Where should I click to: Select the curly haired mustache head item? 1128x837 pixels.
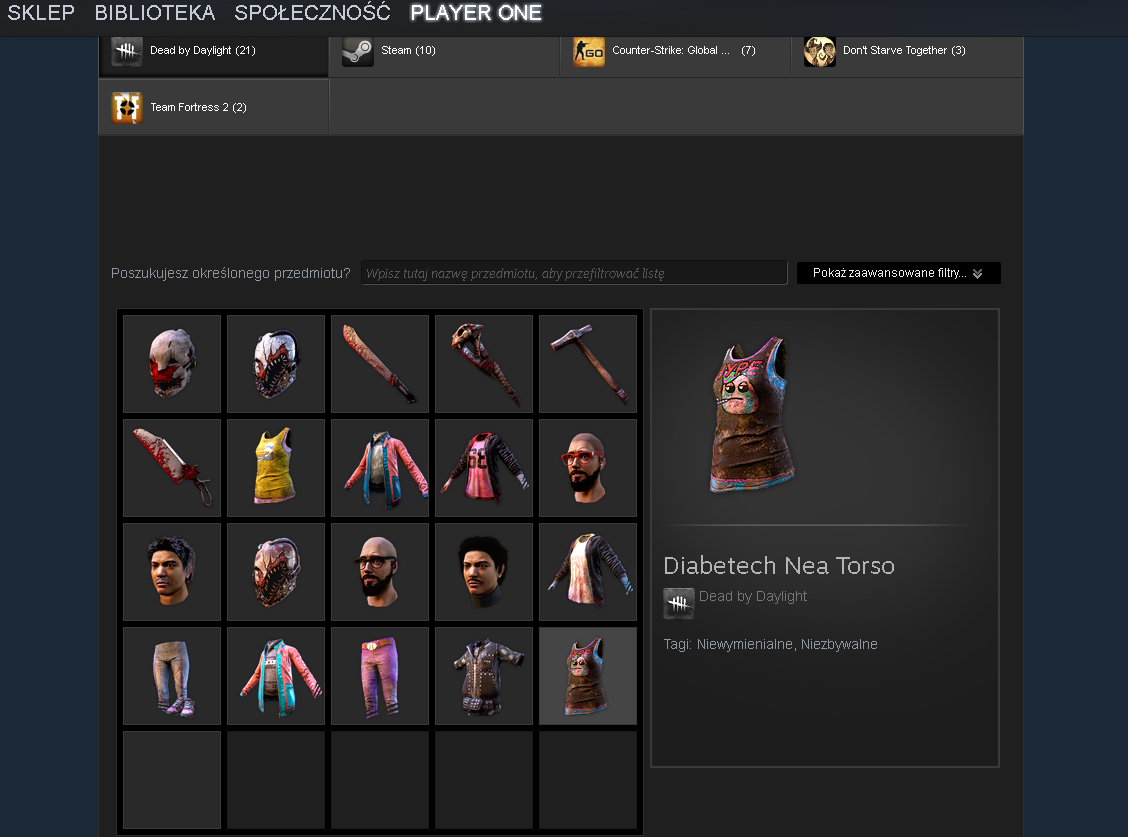484,571
